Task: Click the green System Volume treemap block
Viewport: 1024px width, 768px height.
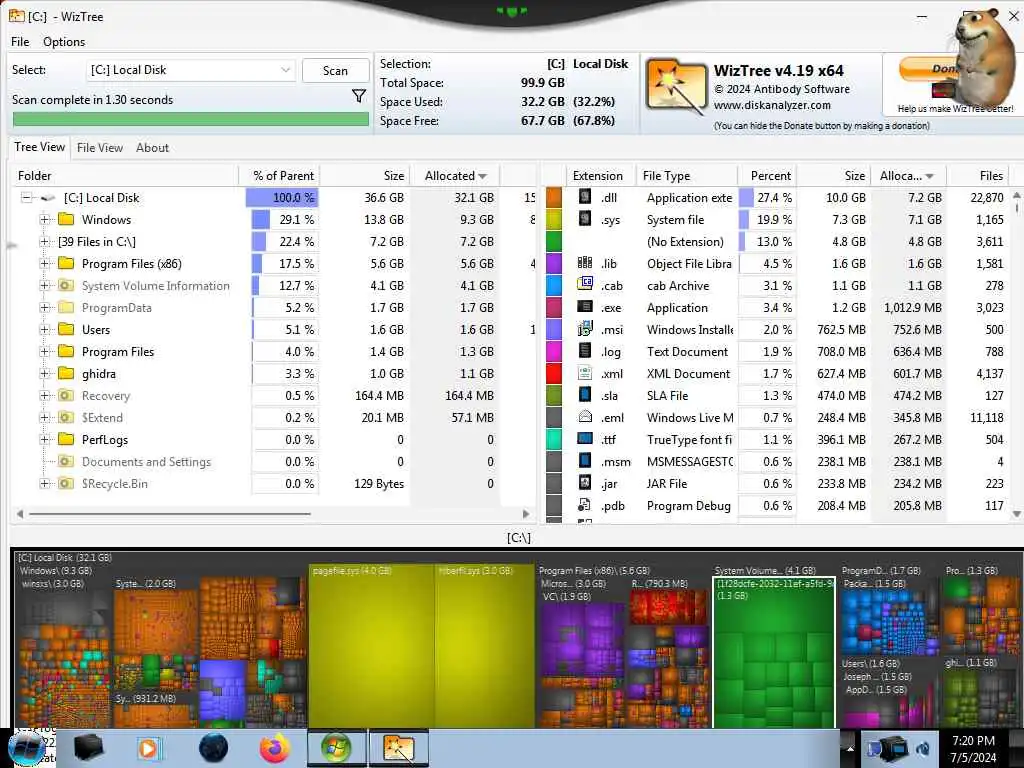Action: tap(774, 653)
